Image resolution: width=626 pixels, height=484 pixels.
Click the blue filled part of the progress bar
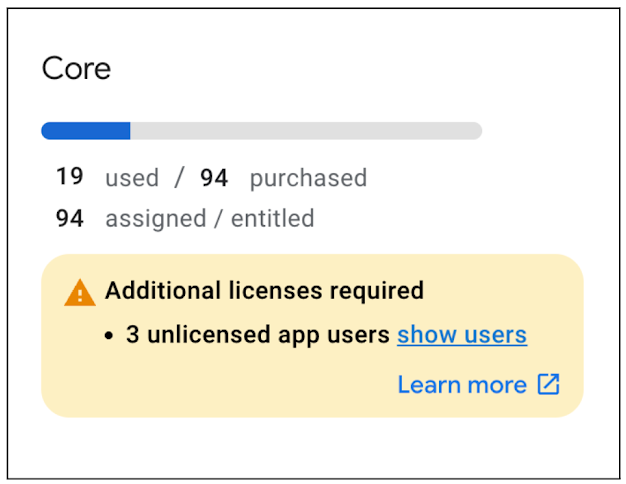click(x=86, y=131)
